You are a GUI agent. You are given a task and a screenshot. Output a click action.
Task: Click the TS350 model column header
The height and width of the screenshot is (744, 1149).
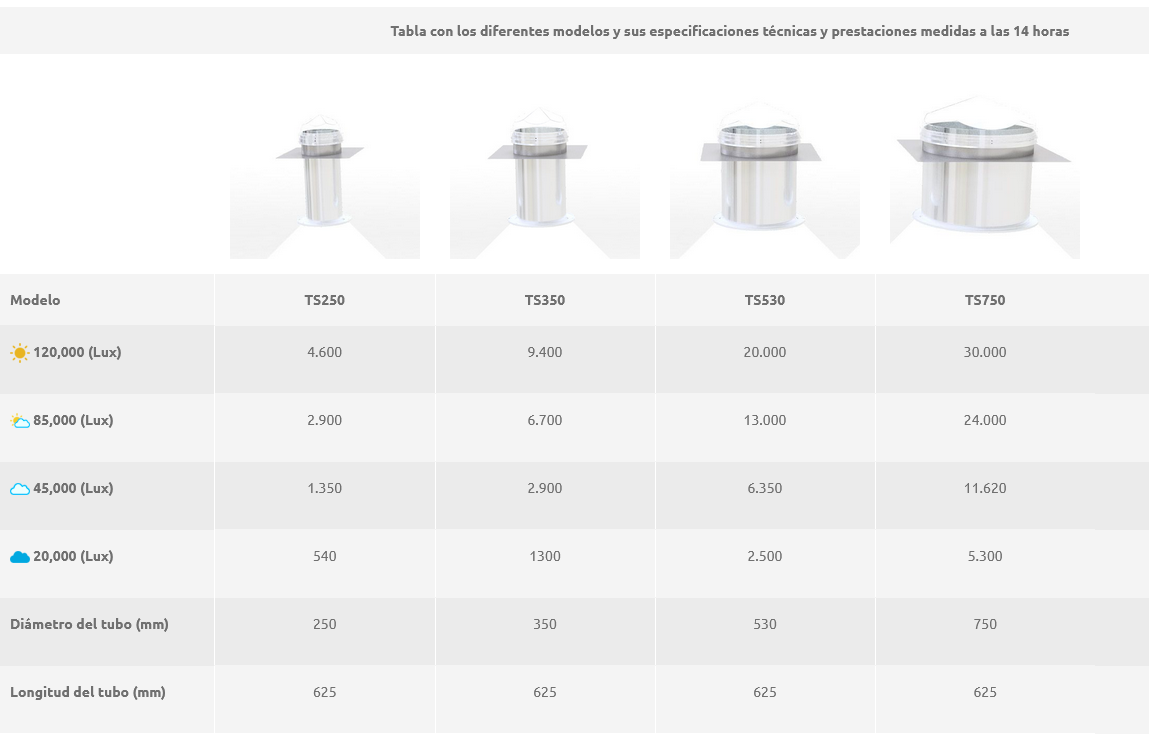pyautogui.click(x=545, y=300)
